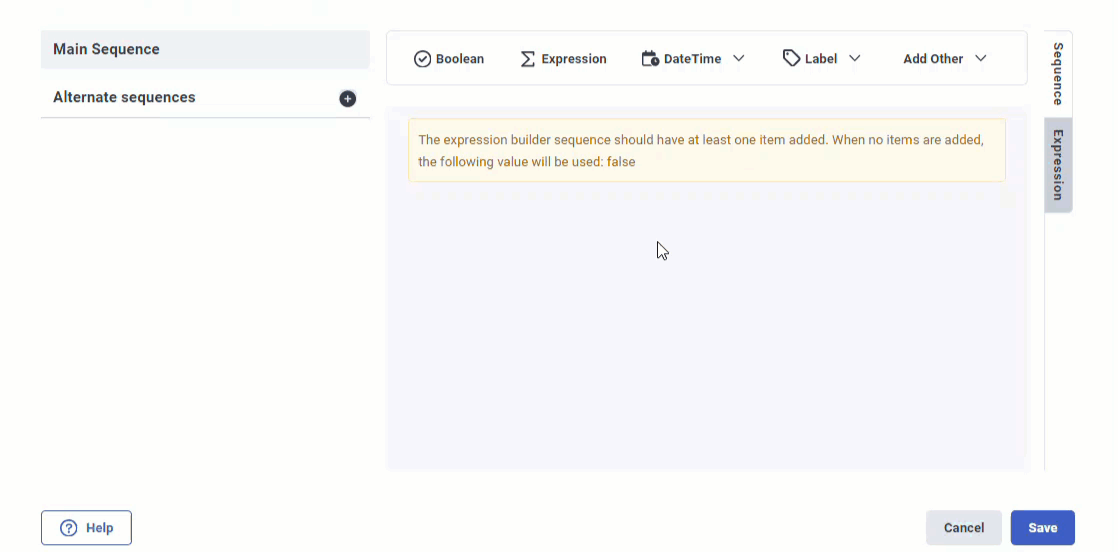
Task: Click the yellow sequence warning message
Action: [706, 151]
